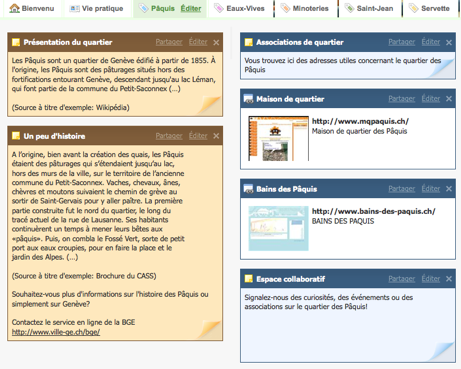Open the Minoteries tab

[310, 8]
